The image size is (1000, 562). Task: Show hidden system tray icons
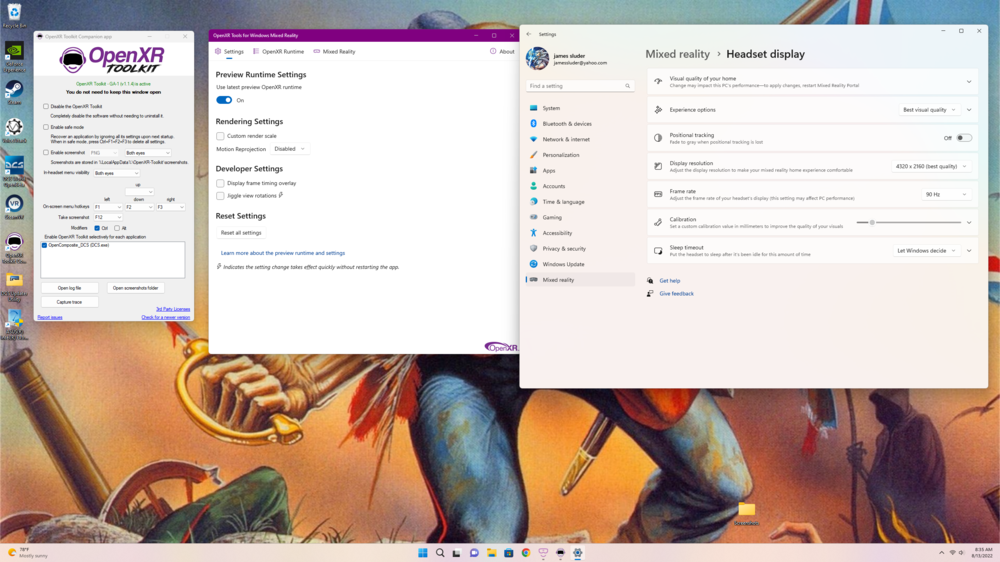coord(941,553)
